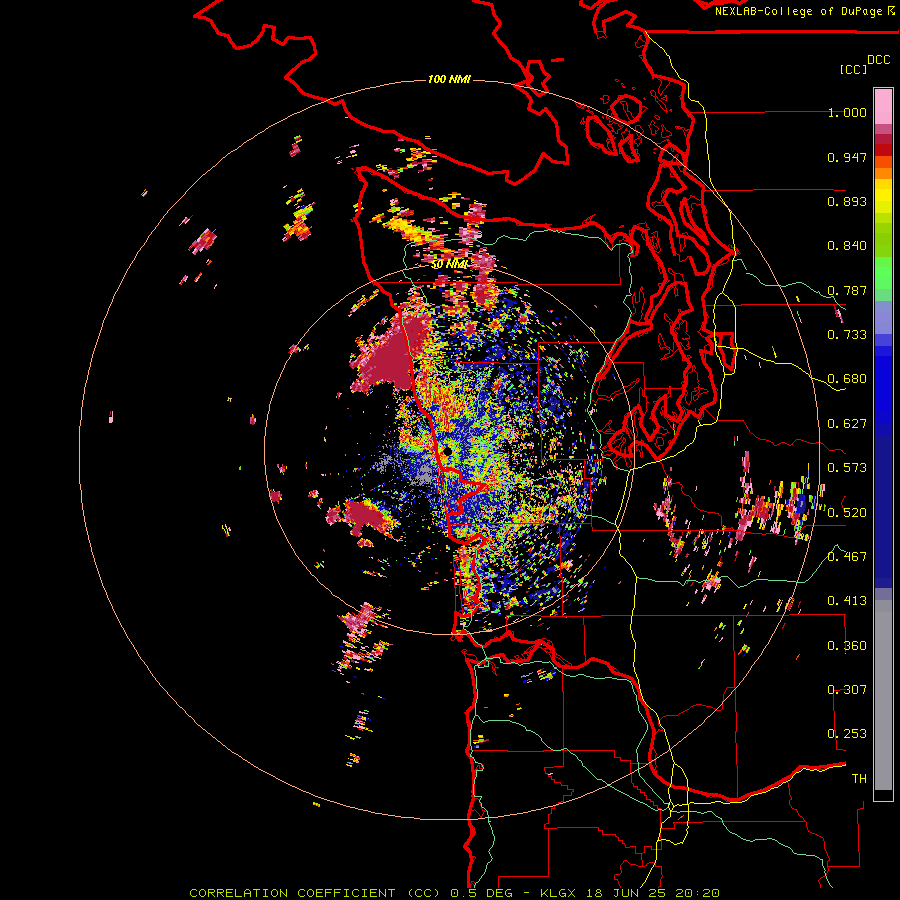Select the 0.307 scale value
Image resolution: width=900 pixels, height=900 pixels.
[x=847, y=690]
